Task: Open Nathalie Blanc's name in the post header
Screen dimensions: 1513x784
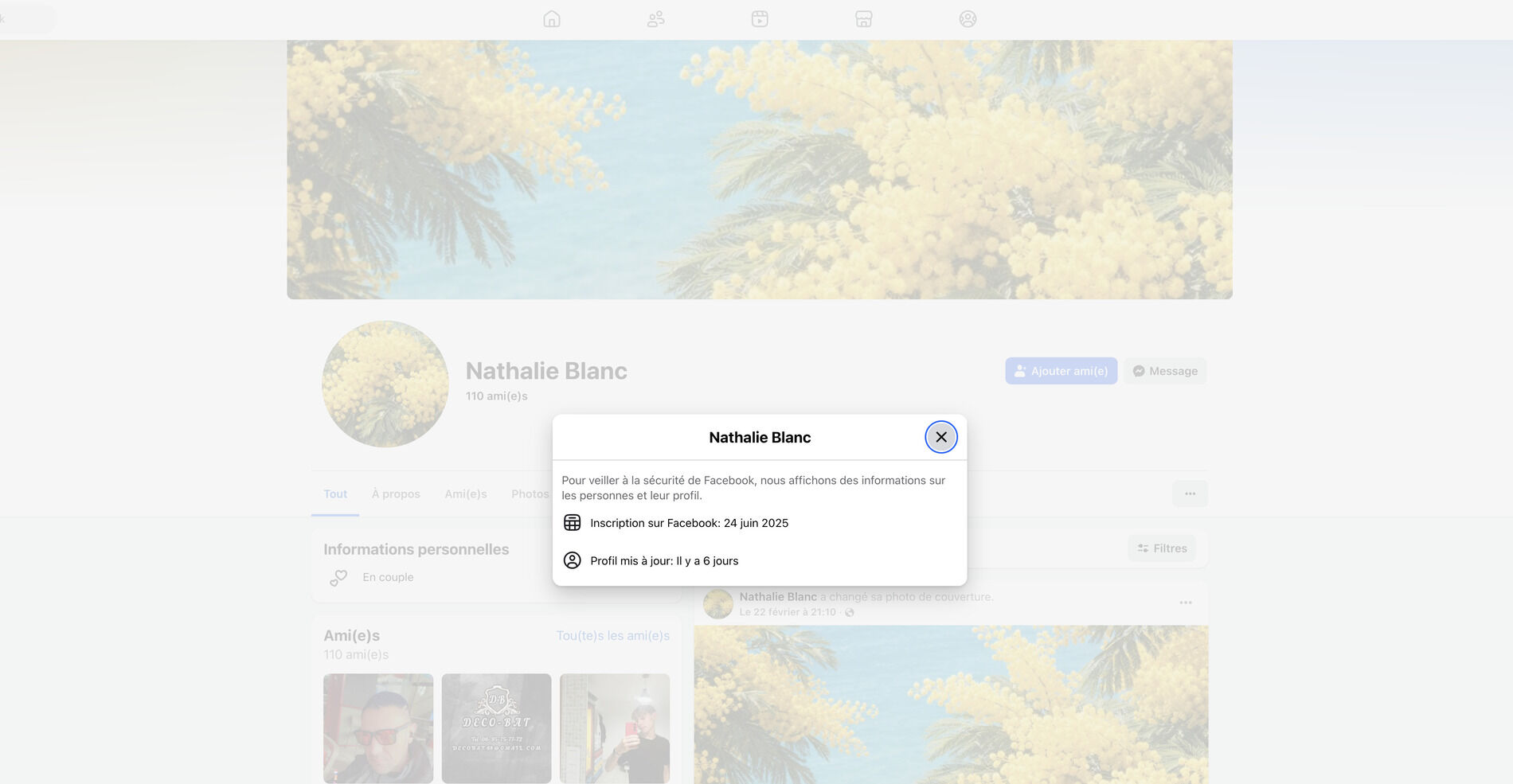Action: [778, 597]
